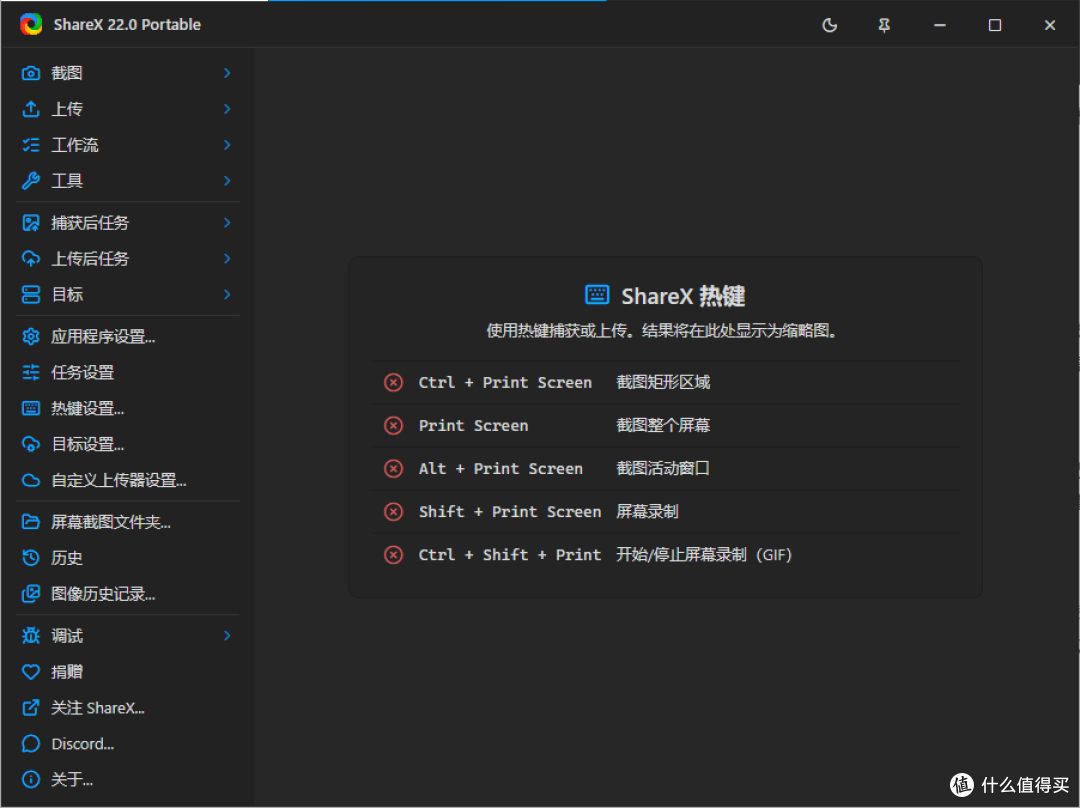
Task: Click the external link icon beside 关注 ShareX
Action: (x=31, y=707)
